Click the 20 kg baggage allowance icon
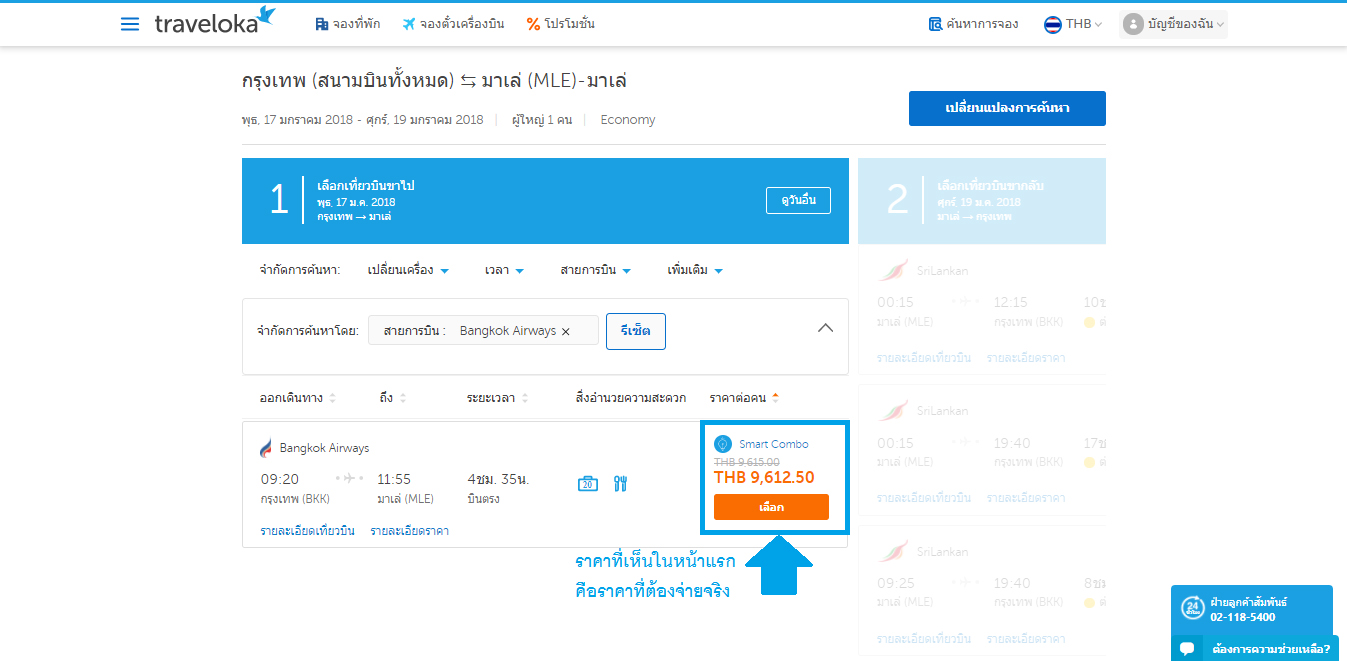Image resolution: width=1347 pixels, height=661 pixels. point(588,484)
